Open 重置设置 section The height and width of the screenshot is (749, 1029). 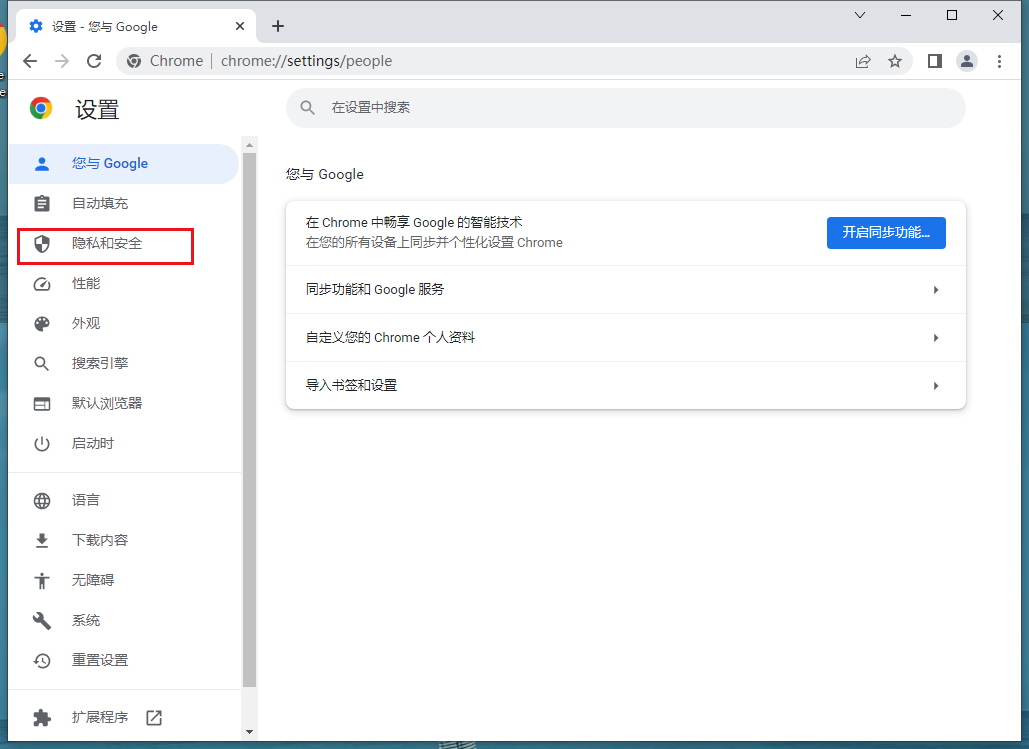123,660
